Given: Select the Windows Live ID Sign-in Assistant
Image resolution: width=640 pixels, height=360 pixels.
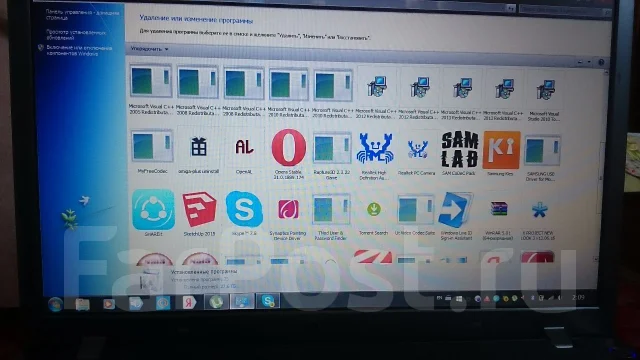Looking at the screenshot, I should [456, 210].
